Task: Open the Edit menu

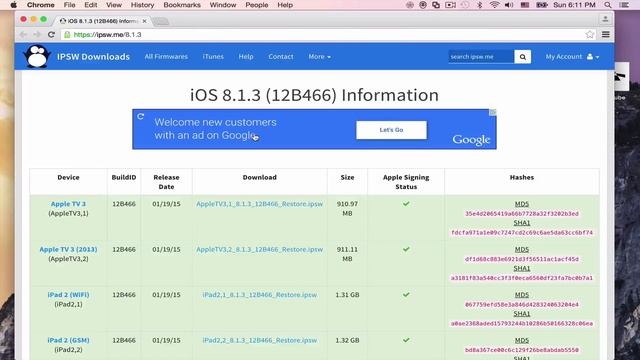Action: click(x=91, y=5)
